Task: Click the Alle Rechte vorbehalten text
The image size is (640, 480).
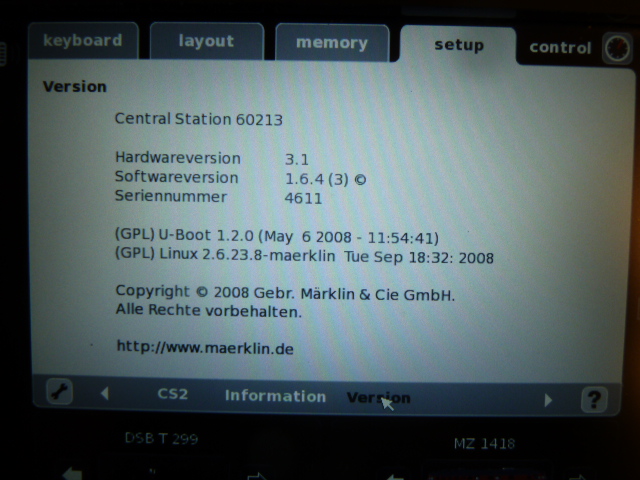Action: 209,311
